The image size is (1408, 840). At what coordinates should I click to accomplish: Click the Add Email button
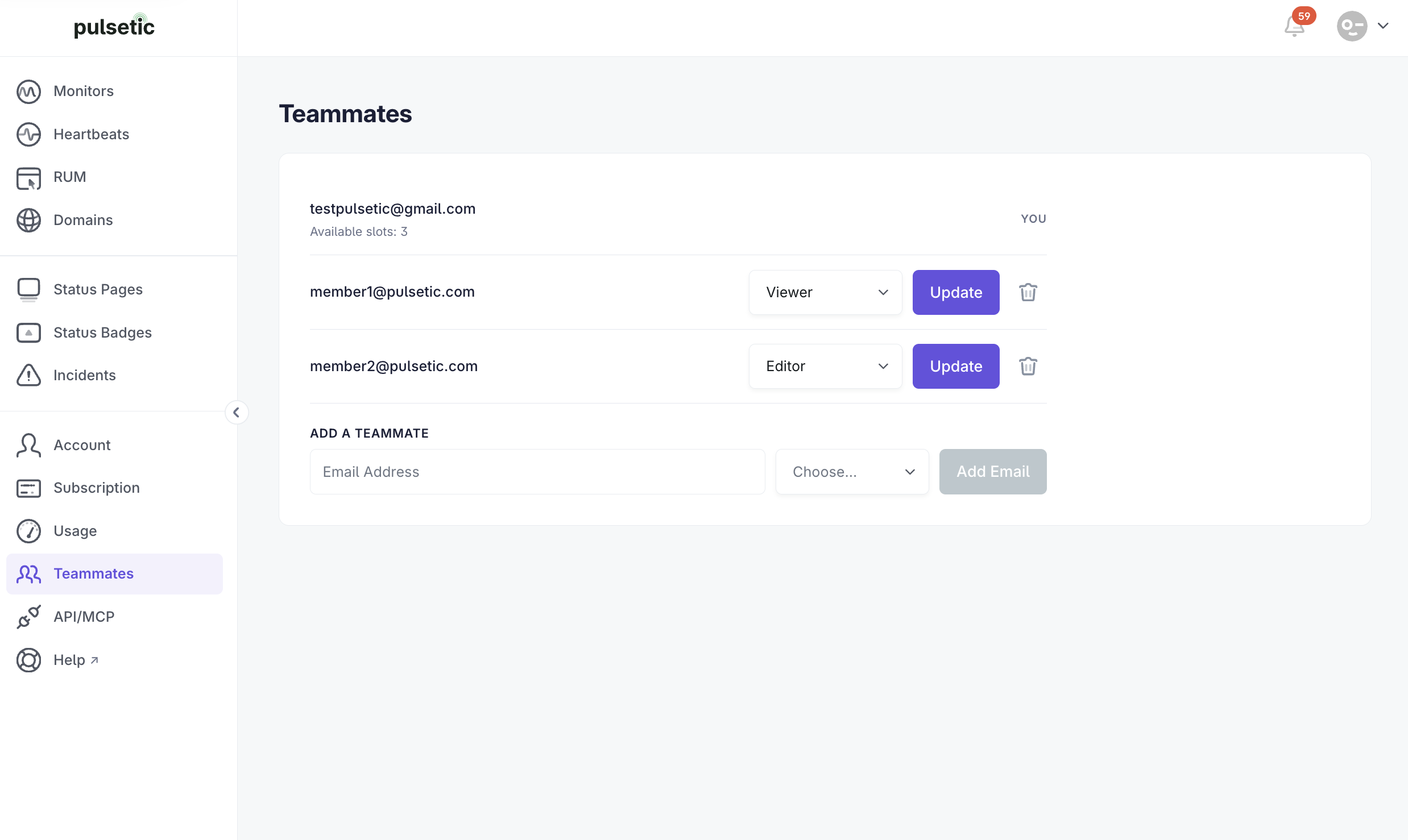(993, 472)
